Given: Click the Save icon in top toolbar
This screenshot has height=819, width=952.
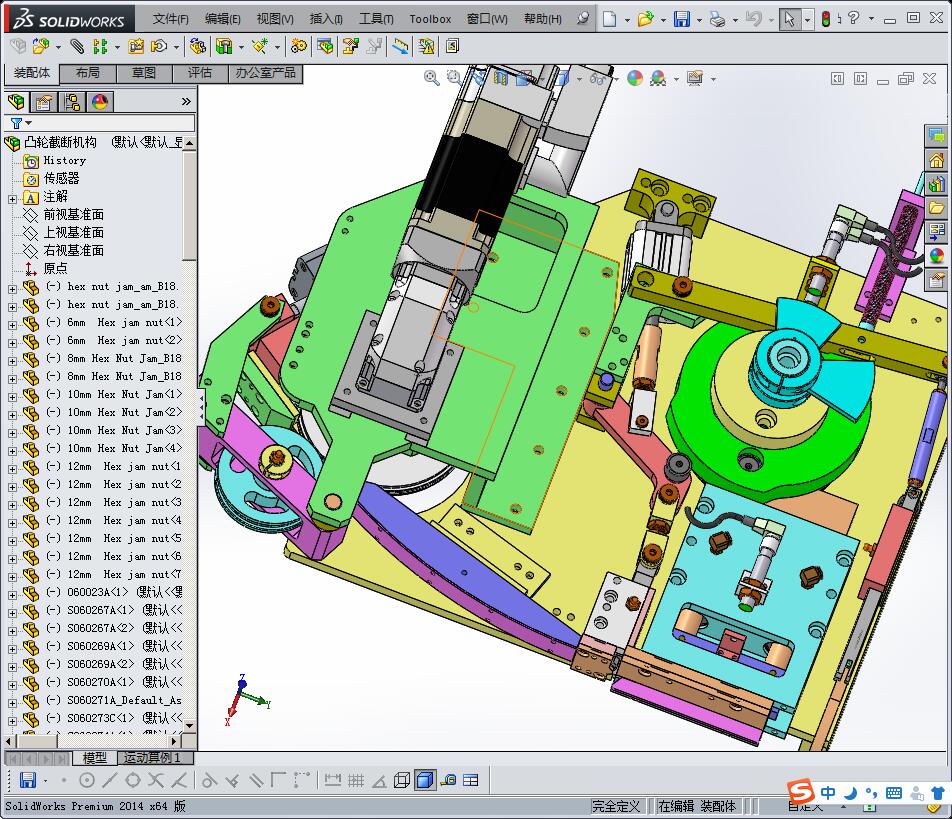Looking at the screenshot, I should (681, 19).
